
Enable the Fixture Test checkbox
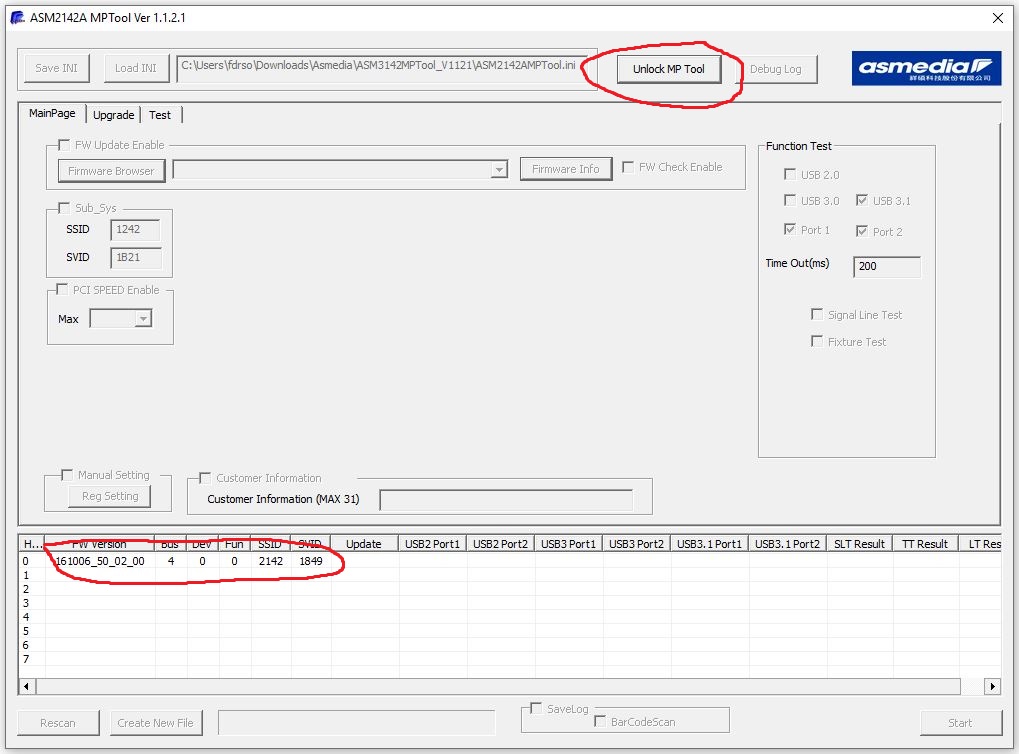(x=817, y=341)
